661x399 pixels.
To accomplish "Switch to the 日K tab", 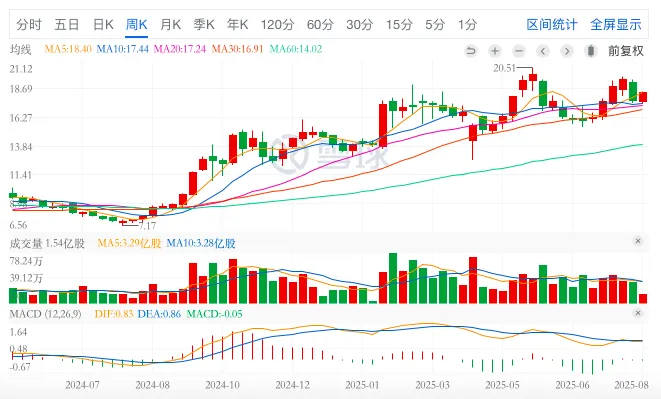I will point(103,24).
